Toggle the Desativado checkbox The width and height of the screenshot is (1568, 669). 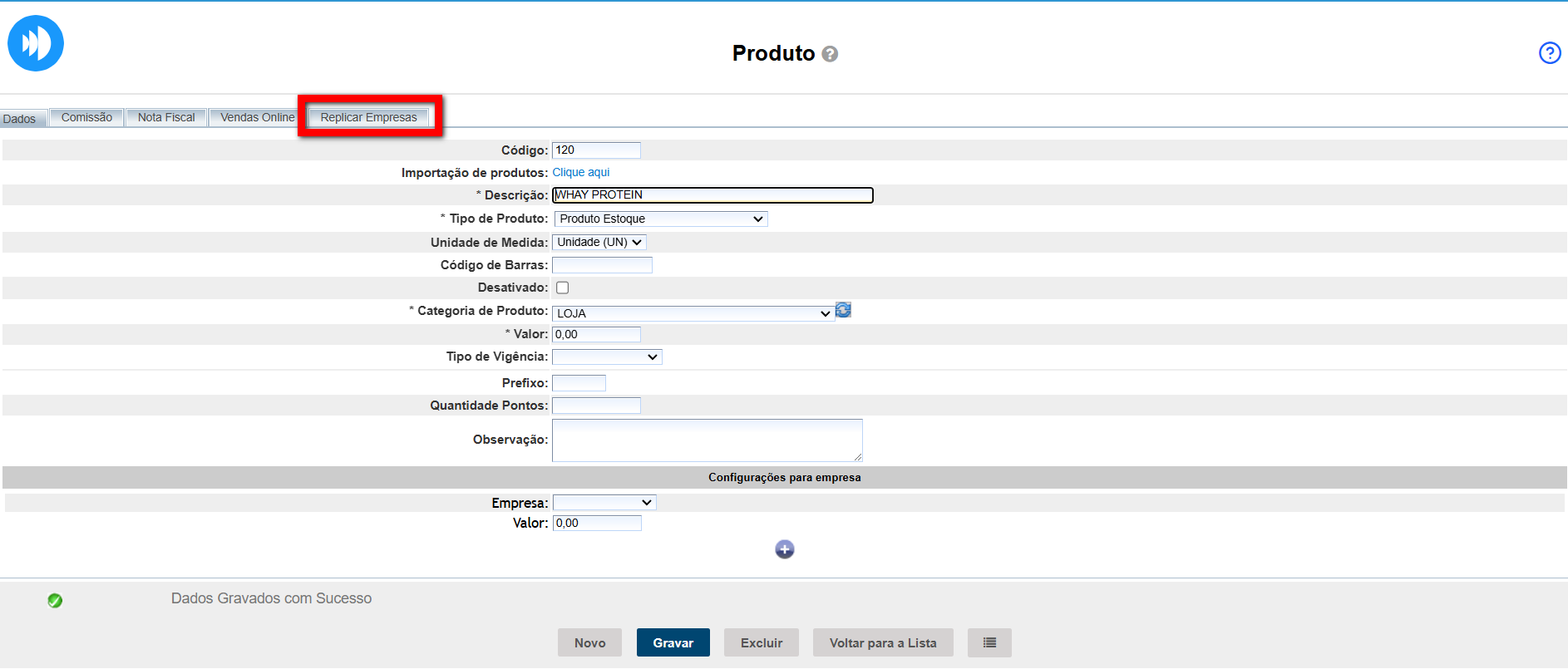coord(563,288)
